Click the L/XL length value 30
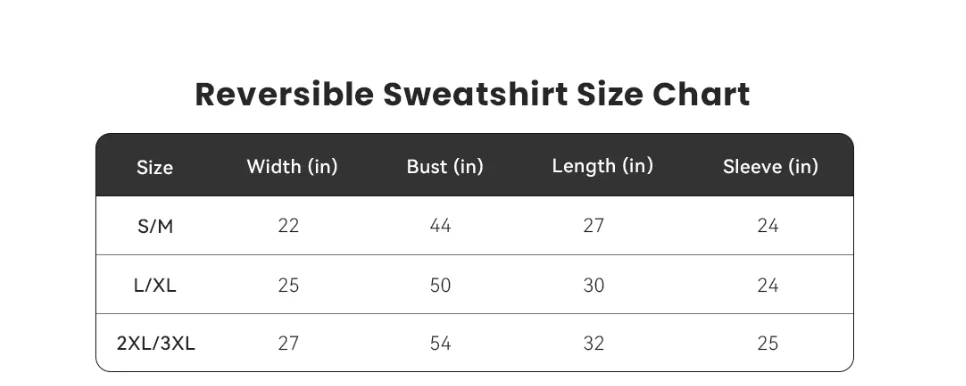Screen dimensions: 966x386 (594, 285)
